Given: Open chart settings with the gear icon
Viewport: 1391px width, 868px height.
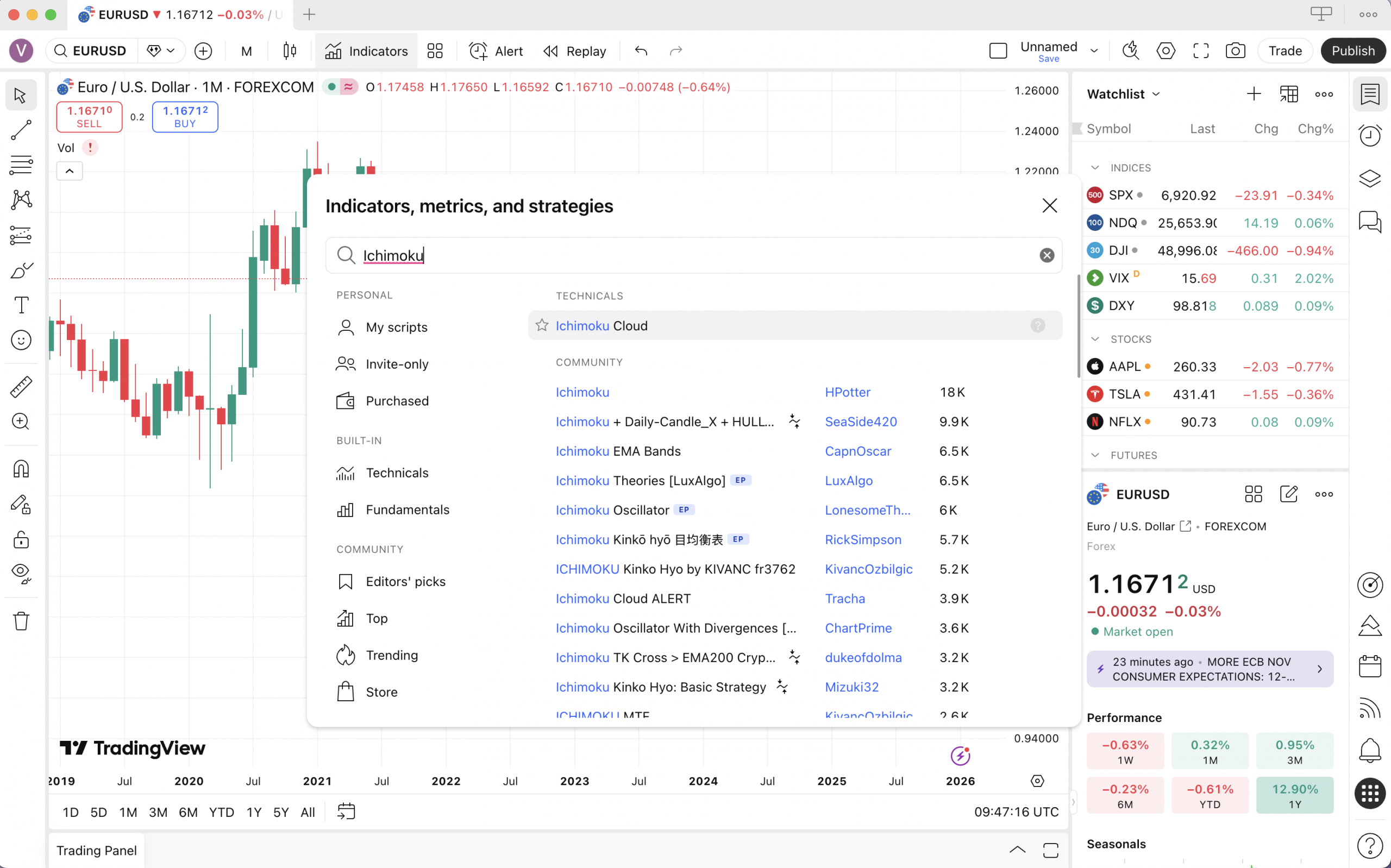Looking at the screenshot, I should (x=1166, y=51).
